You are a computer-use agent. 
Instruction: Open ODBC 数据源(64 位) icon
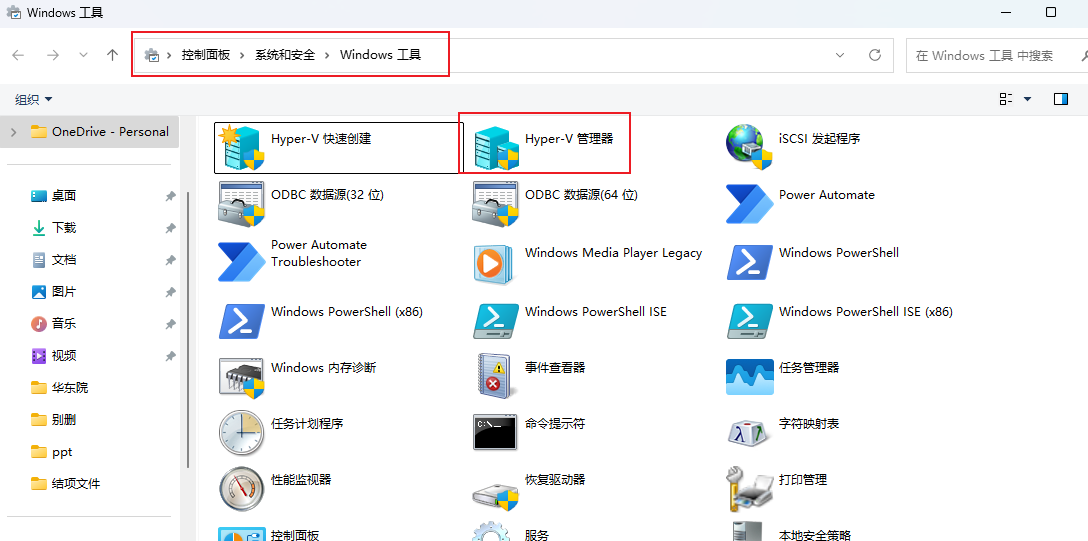tap(495, 204)
